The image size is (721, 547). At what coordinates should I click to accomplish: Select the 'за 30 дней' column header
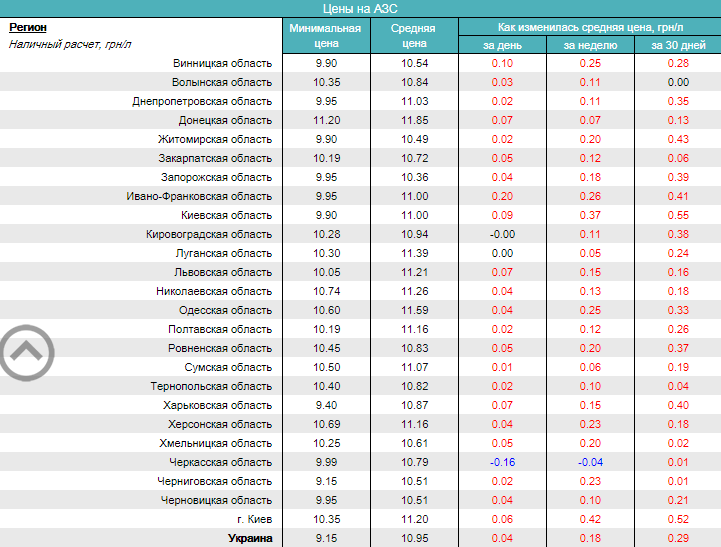click(678, 45)
